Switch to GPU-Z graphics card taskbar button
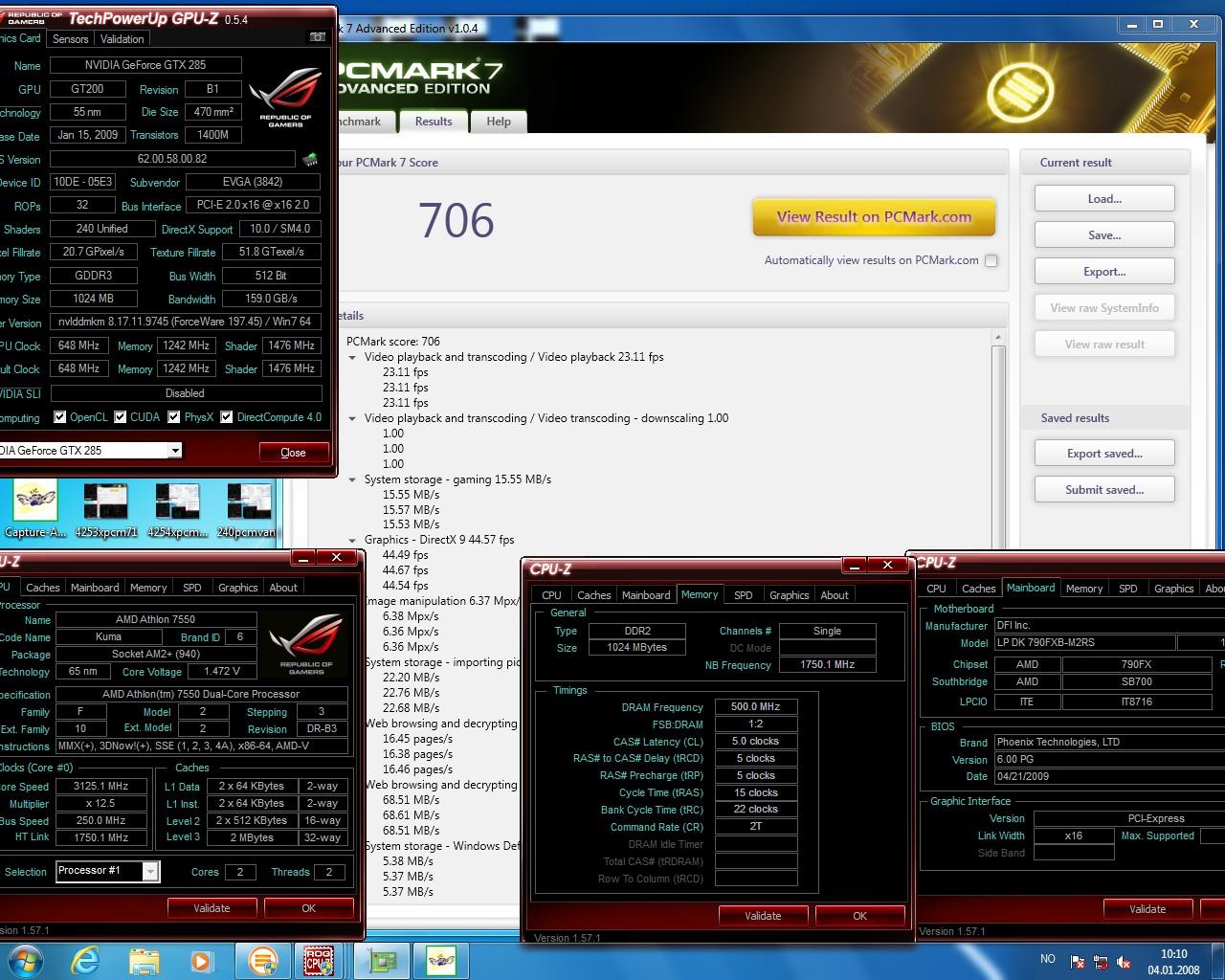 (x=383, y=960)
